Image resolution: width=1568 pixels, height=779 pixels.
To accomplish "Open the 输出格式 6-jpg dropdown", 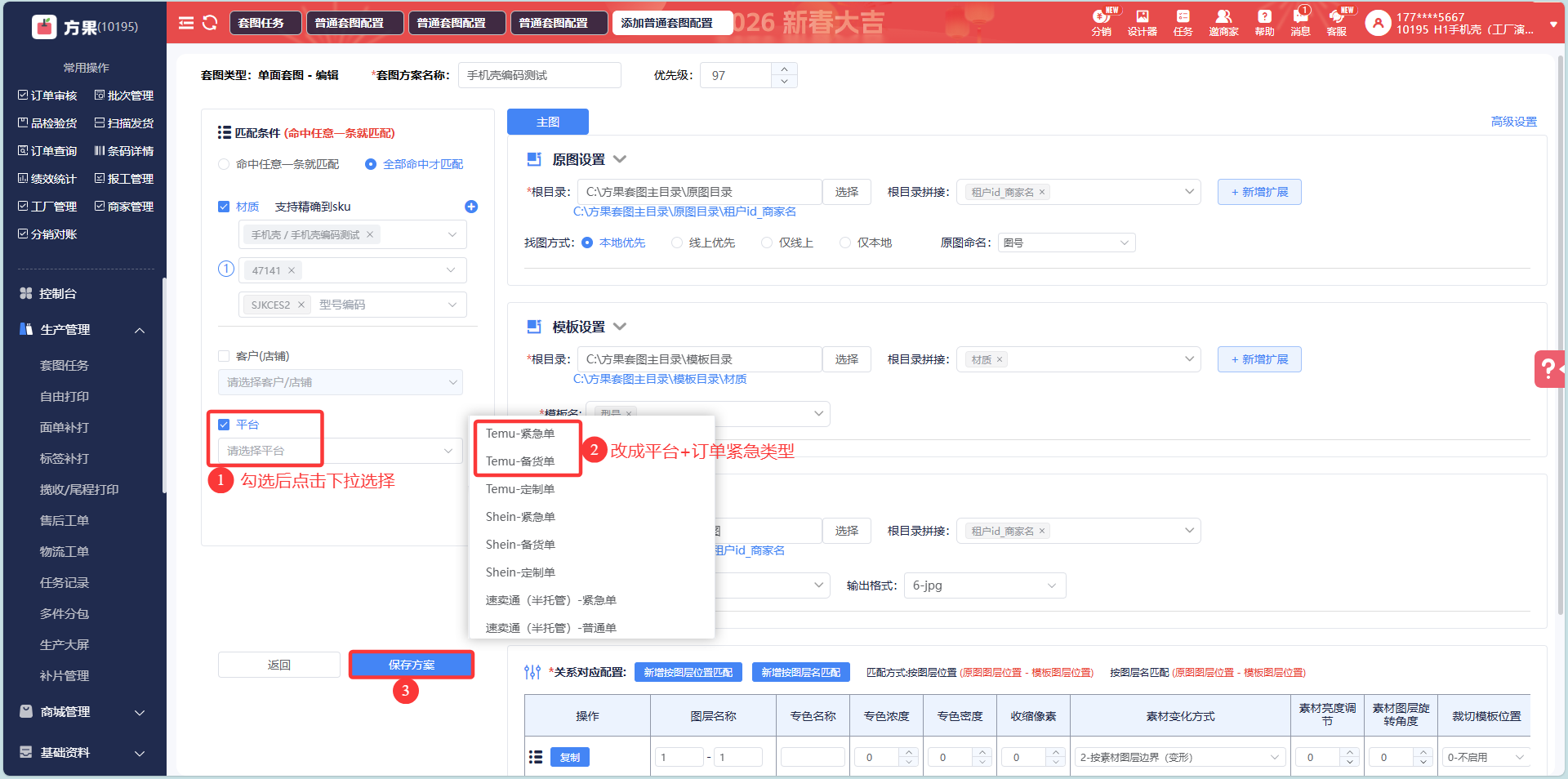I will (985, 585).
